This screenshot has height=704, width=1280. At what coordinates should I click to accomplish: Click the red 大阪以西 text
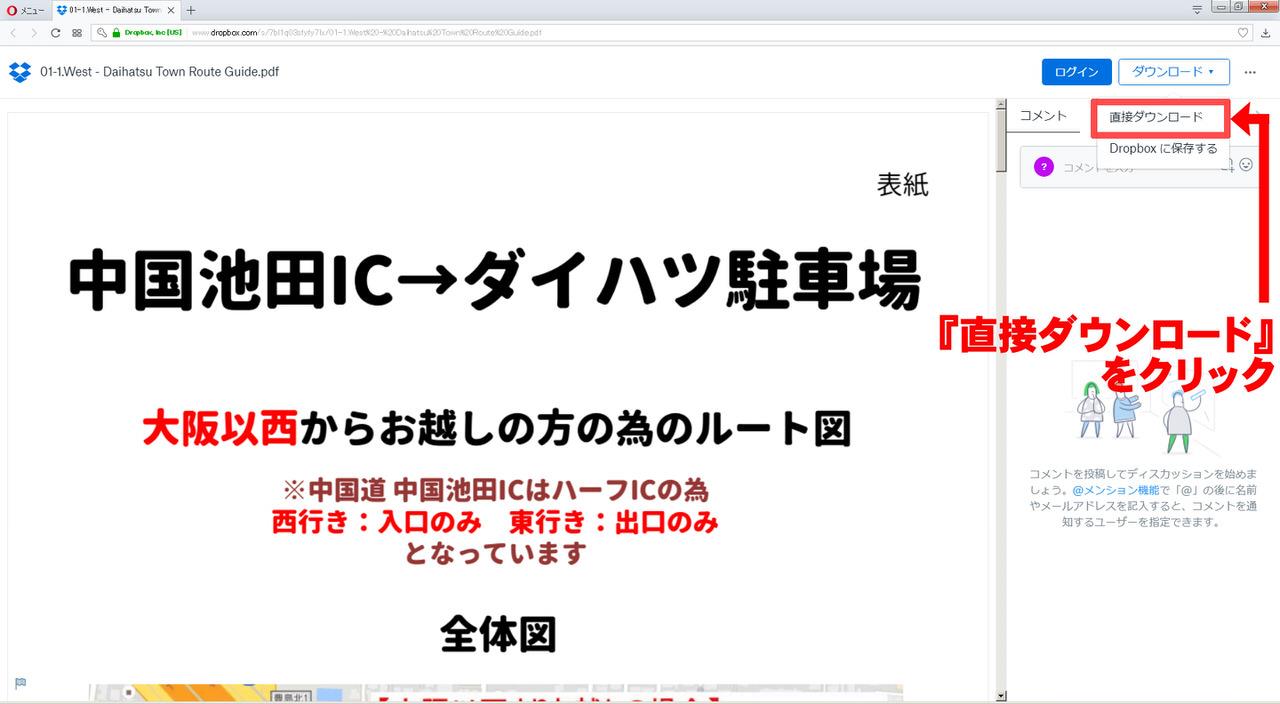[220, 429]
